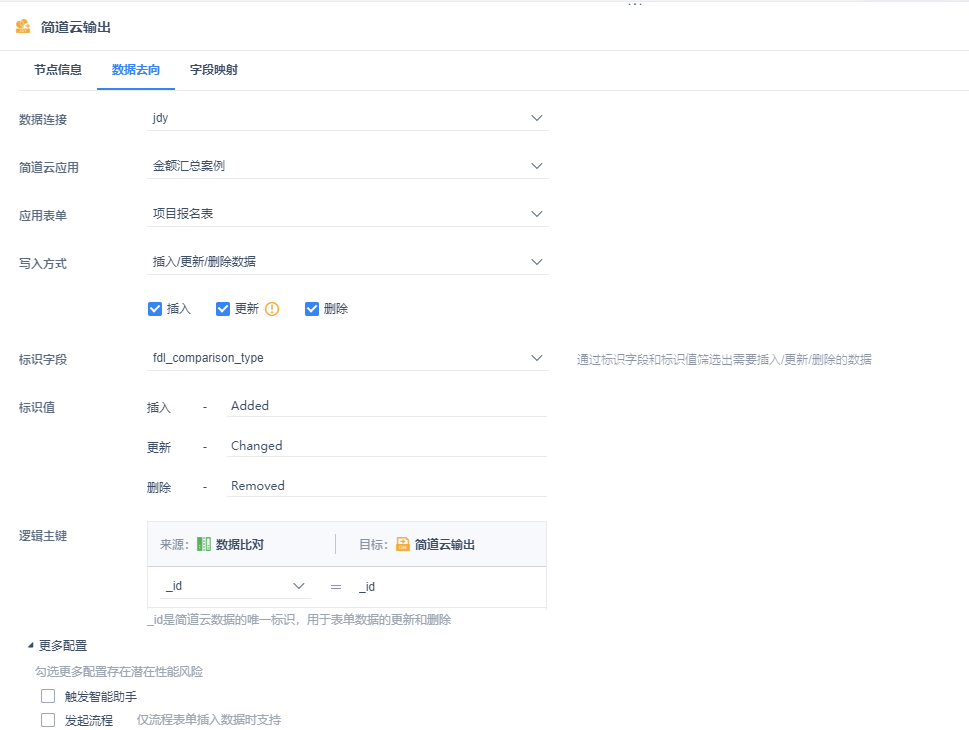Click the 简道云输出 title text
The width and height of the screenshot is (969, 730).
[x=76, y=27]
